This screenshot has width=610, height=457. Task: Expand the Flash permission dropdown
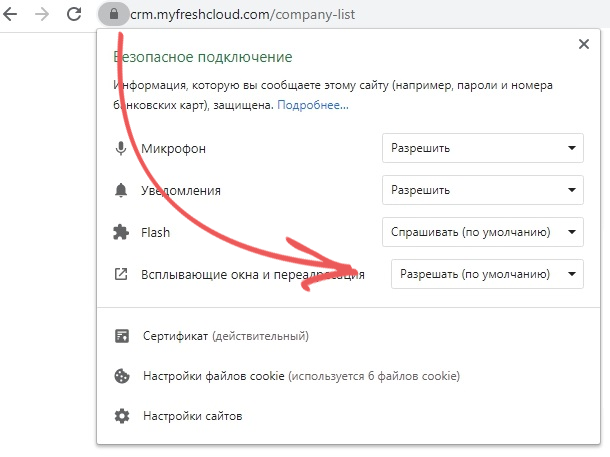point(483,232)
